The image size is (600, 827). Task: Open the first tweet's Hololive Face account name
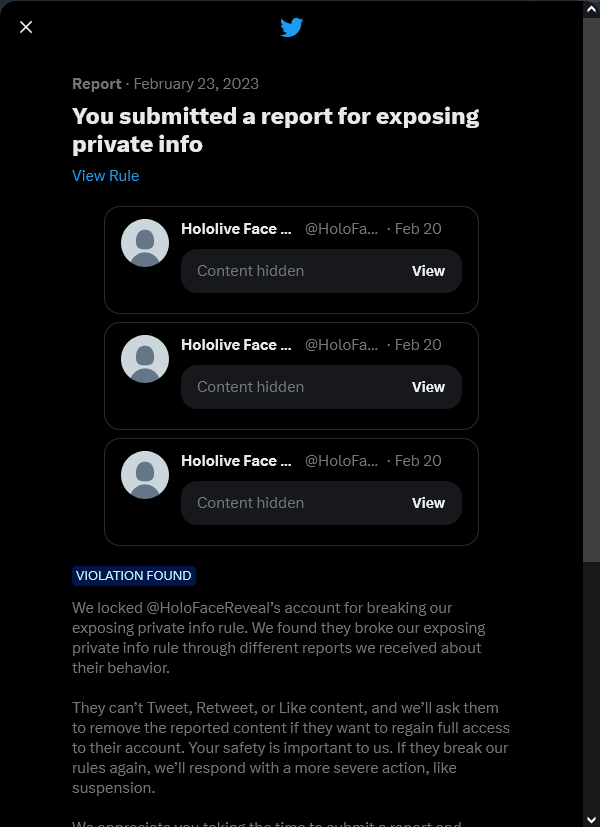click(236, 229)
